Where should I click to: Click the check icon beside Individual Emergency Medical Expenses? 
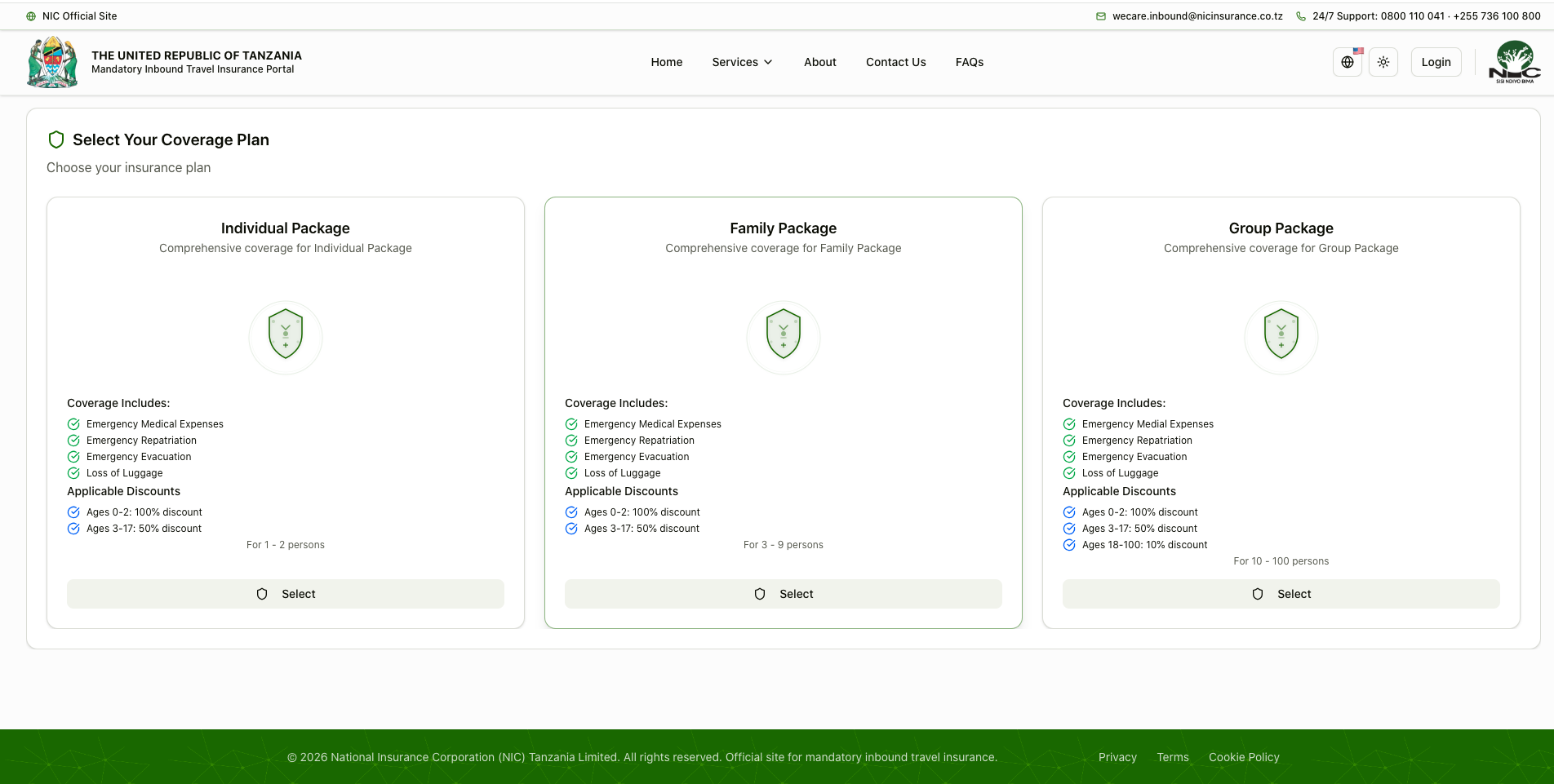point(73,424)
